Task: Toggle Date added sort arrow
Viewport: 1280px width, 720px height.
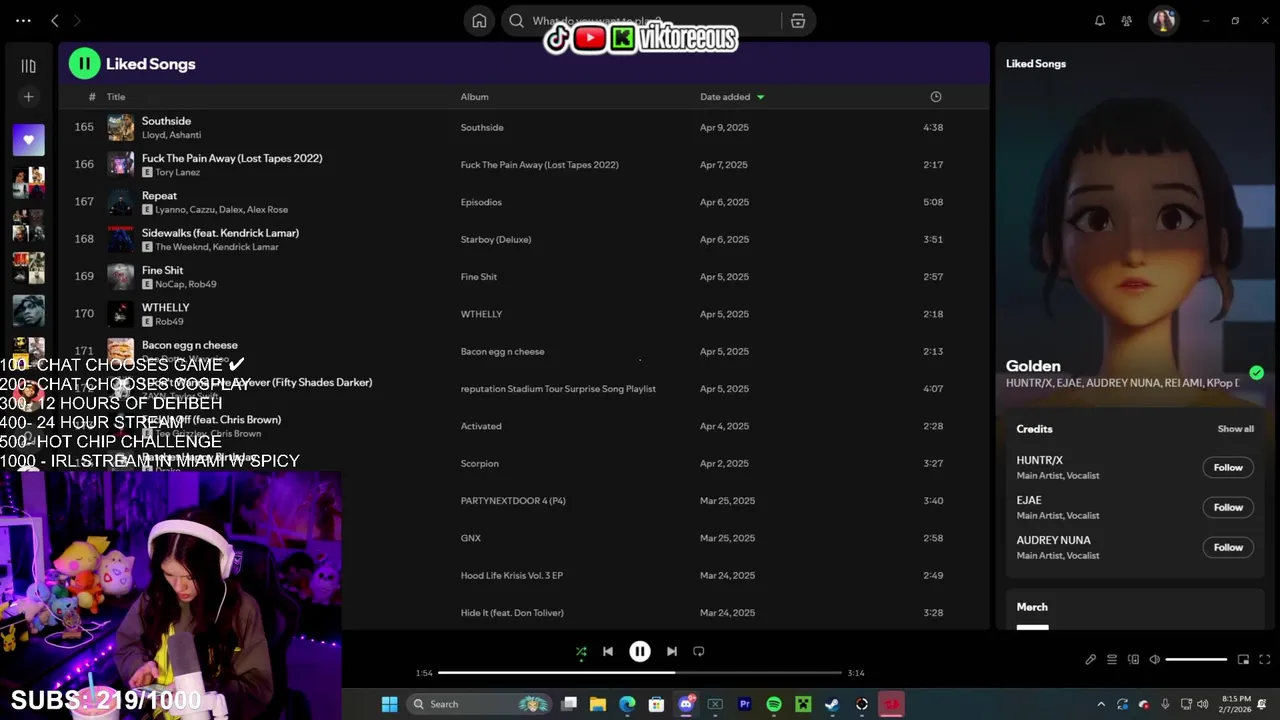Action: click(760, 97)
